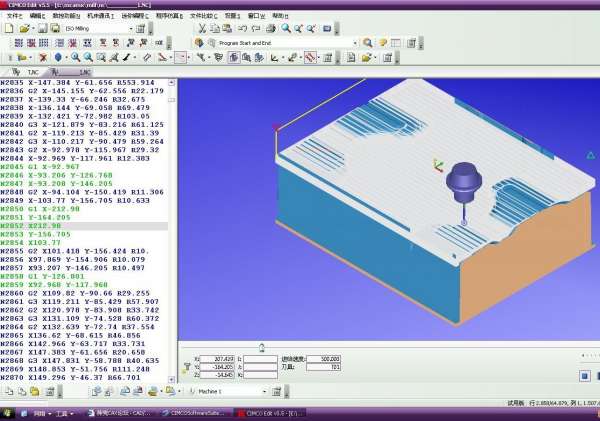Select NC line N2870 X149.296
The width and height of the screenshot is (600, 421).
click(x=75, y=377)
